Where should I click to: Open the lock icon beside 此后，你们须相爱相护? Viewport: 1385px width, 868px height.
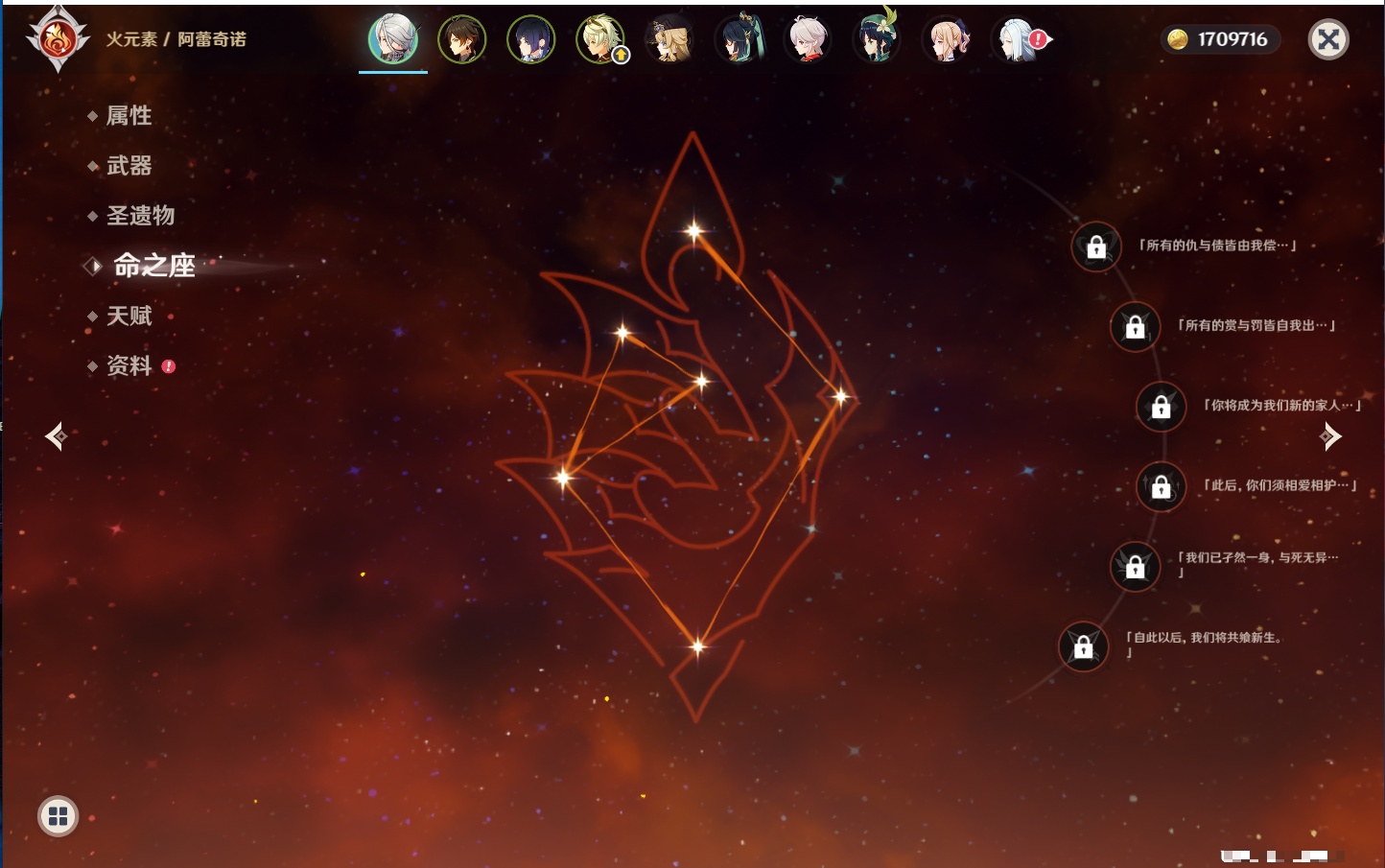tap(1162, 486)
